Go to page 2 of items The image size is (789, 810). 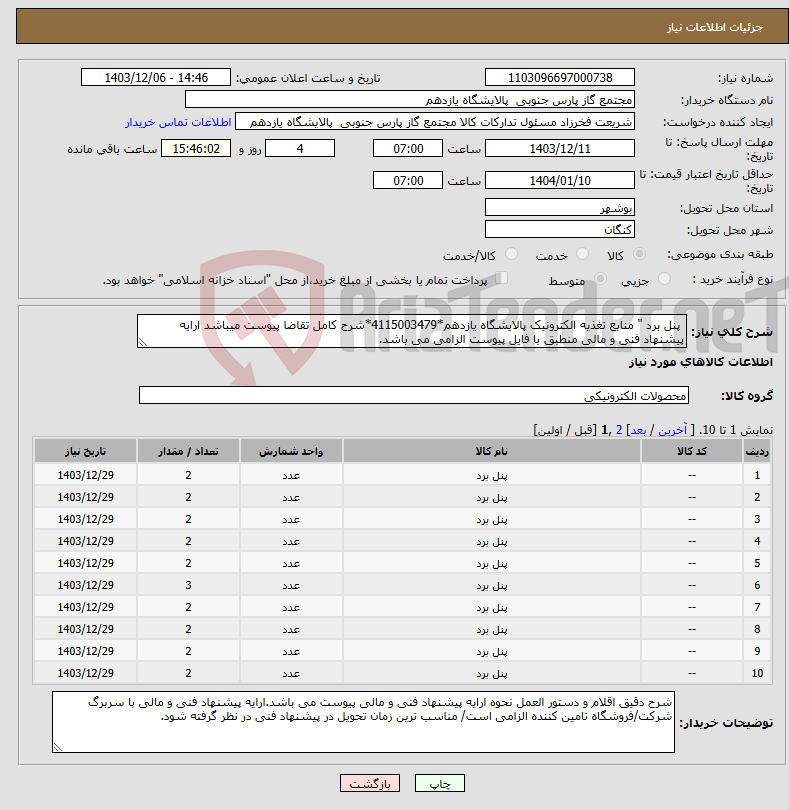coord(618,430)
